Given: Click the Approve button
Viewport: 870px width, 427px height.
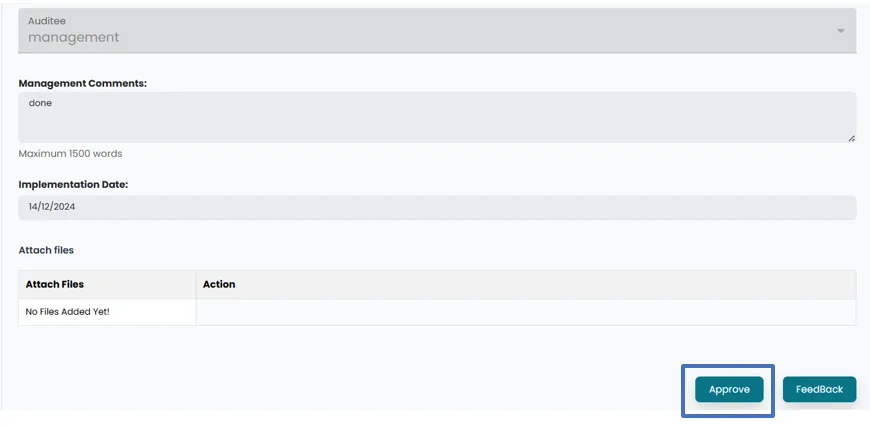Looking at the screenshot, I should coord(729,389).
